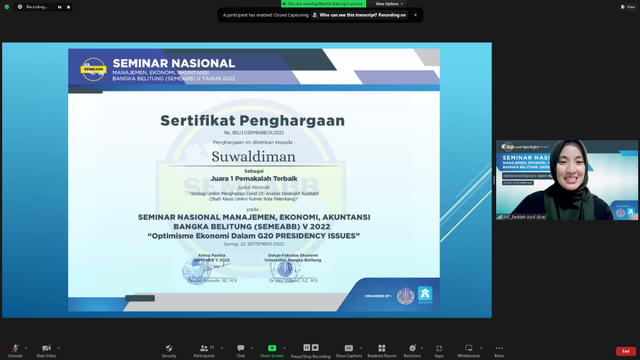Image resolution: width=640 pixels, height=360 pixels.
Task: Click the 'SEMINAR NASIONAL' header title
Action: coord(174,63)
